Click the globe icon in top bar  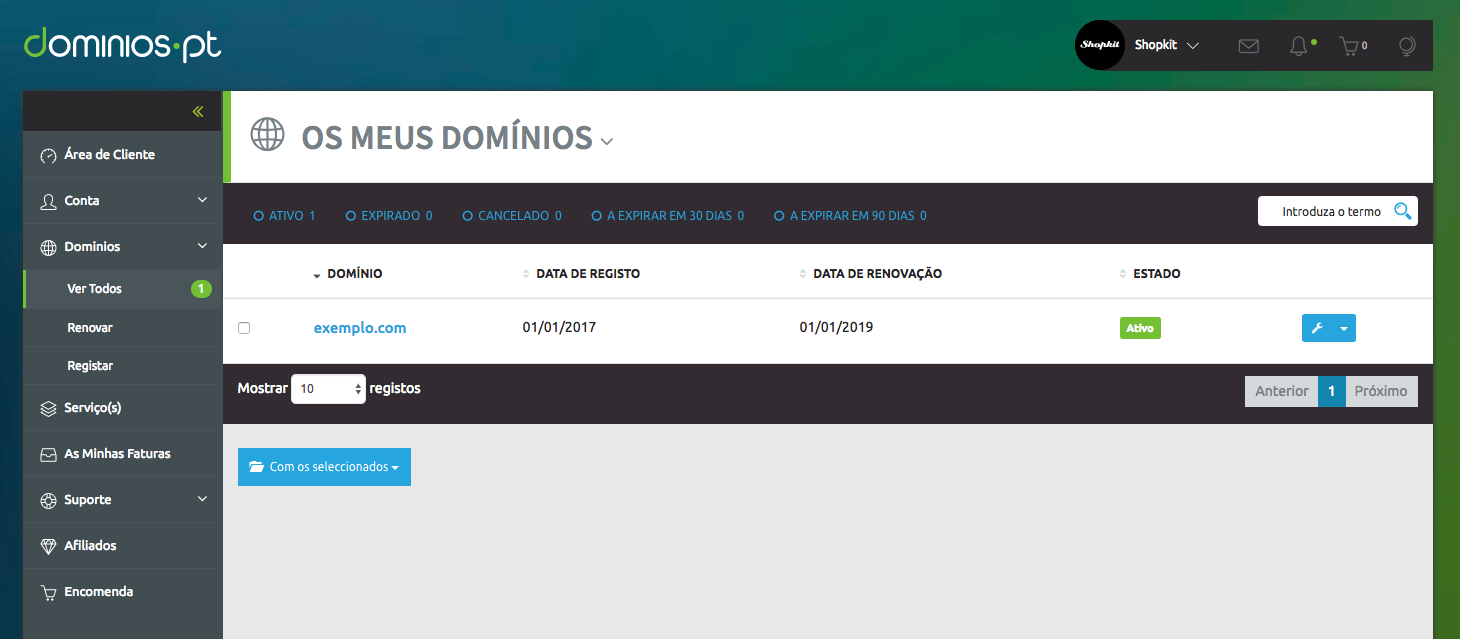pos(1407,46)
